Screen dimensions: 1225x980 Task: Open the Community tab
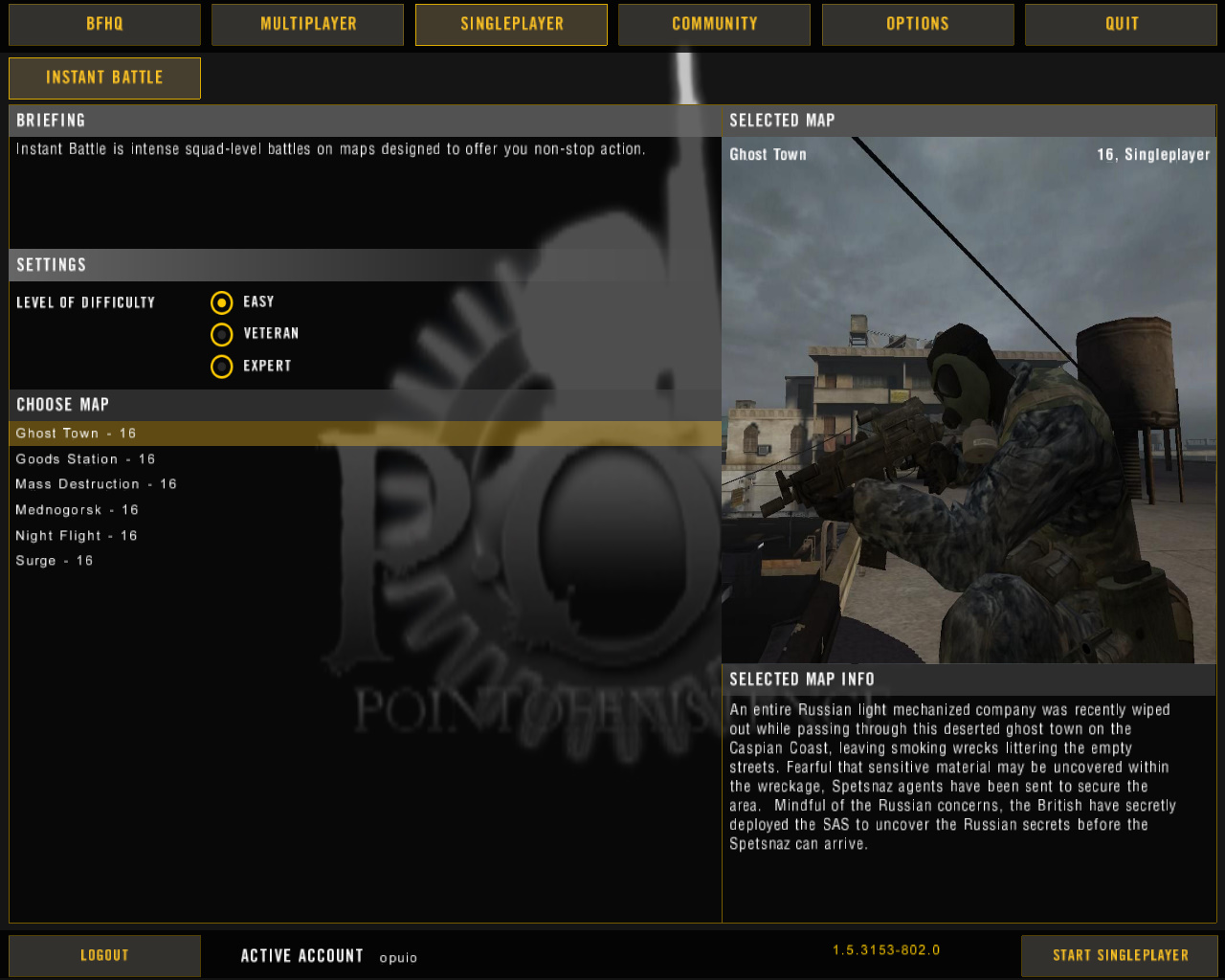tap(714, 24)
